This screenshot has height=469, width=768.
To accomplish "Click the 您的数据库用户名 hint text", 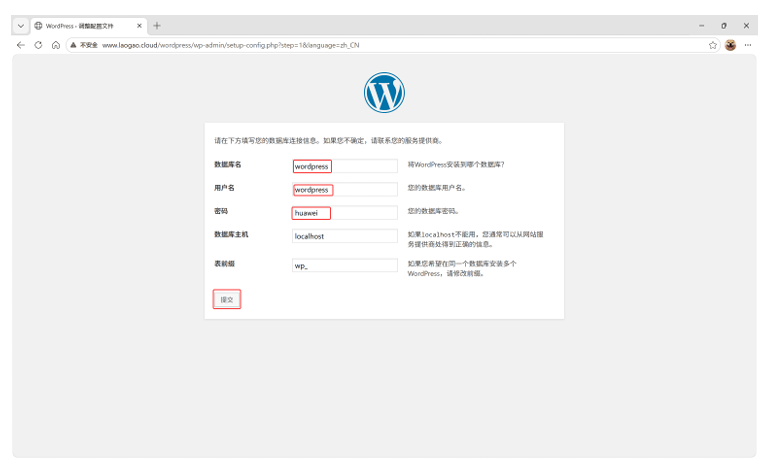I will coord(436,188).
